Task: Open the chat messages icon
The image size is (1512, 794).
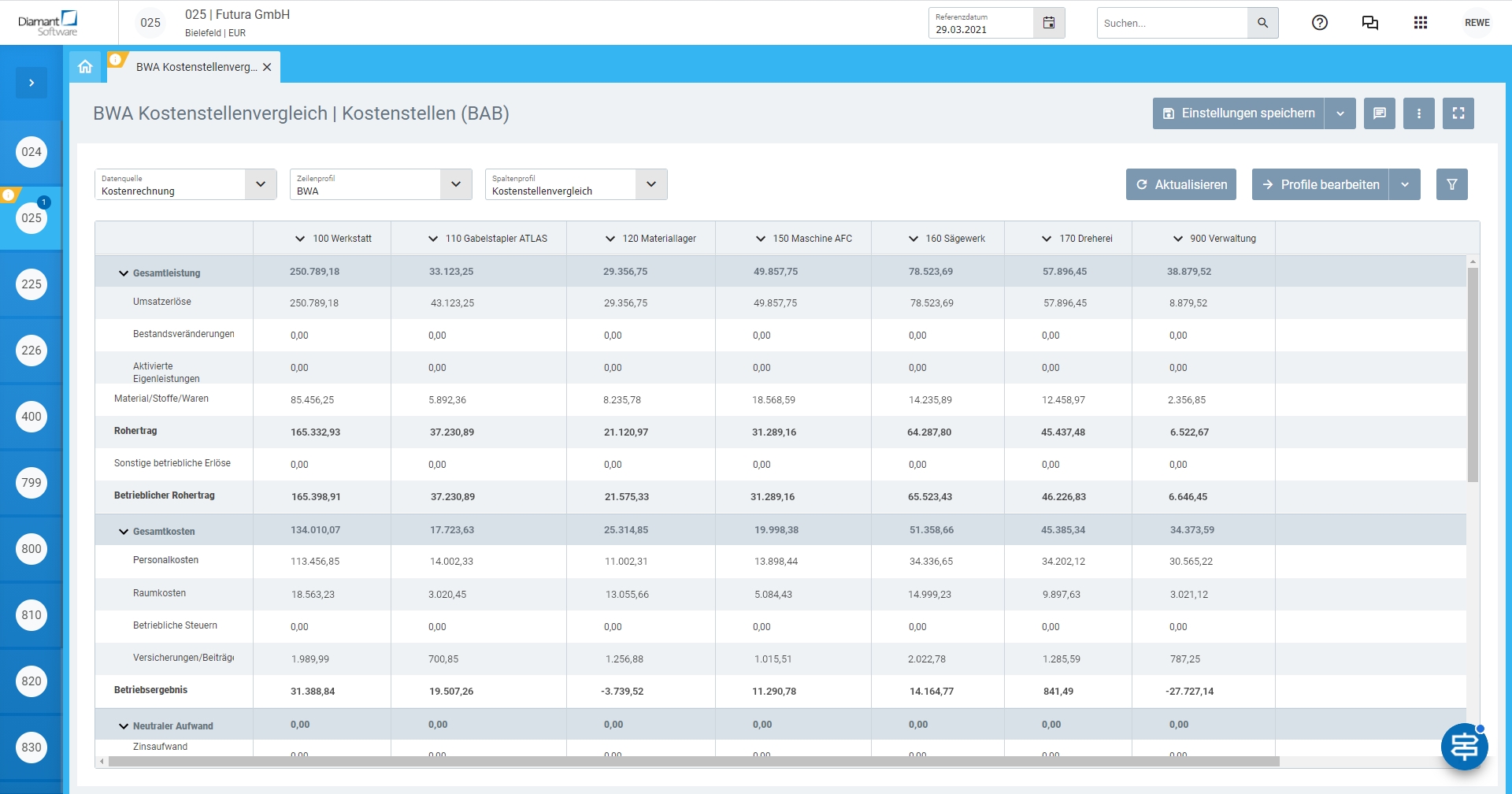Action: click(x=1370, y=23)
